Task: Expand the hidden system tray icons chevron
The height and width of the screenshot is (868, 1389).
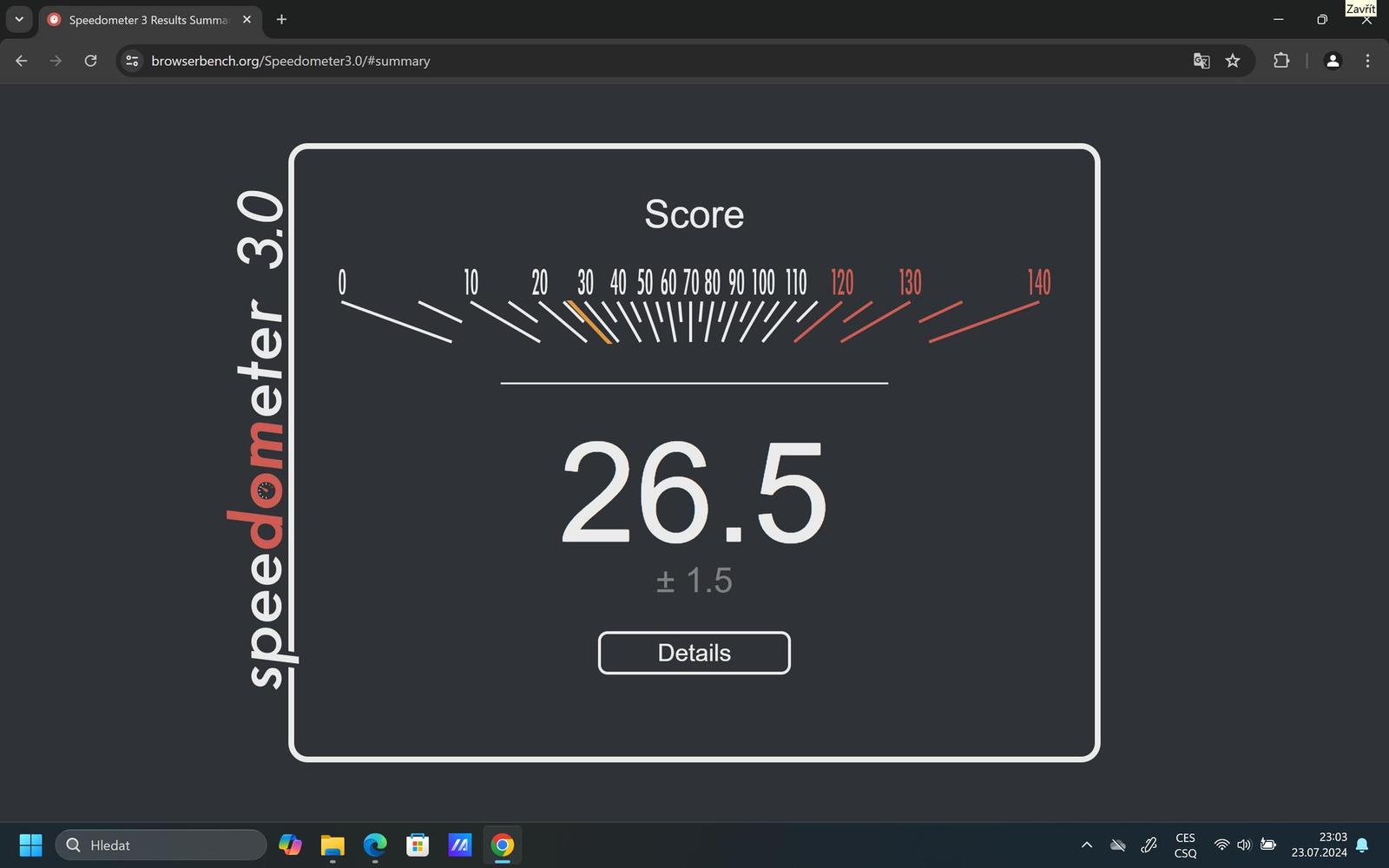Action: tap(1086, 845)
